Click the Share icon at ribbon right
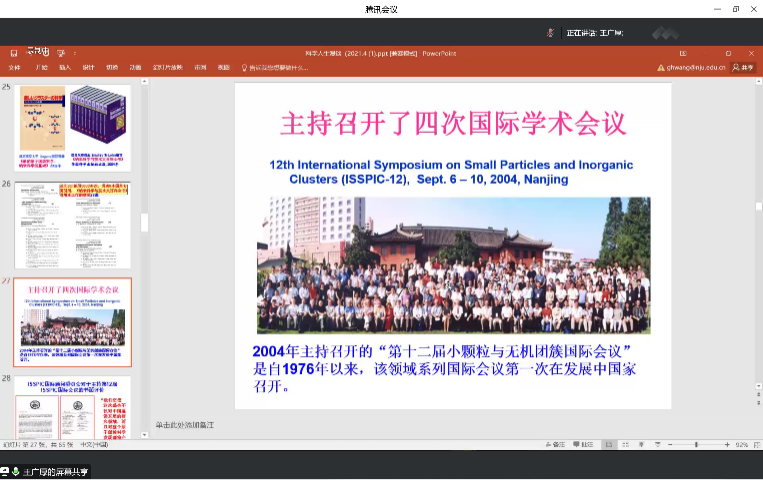 click(x=742, y=68)
